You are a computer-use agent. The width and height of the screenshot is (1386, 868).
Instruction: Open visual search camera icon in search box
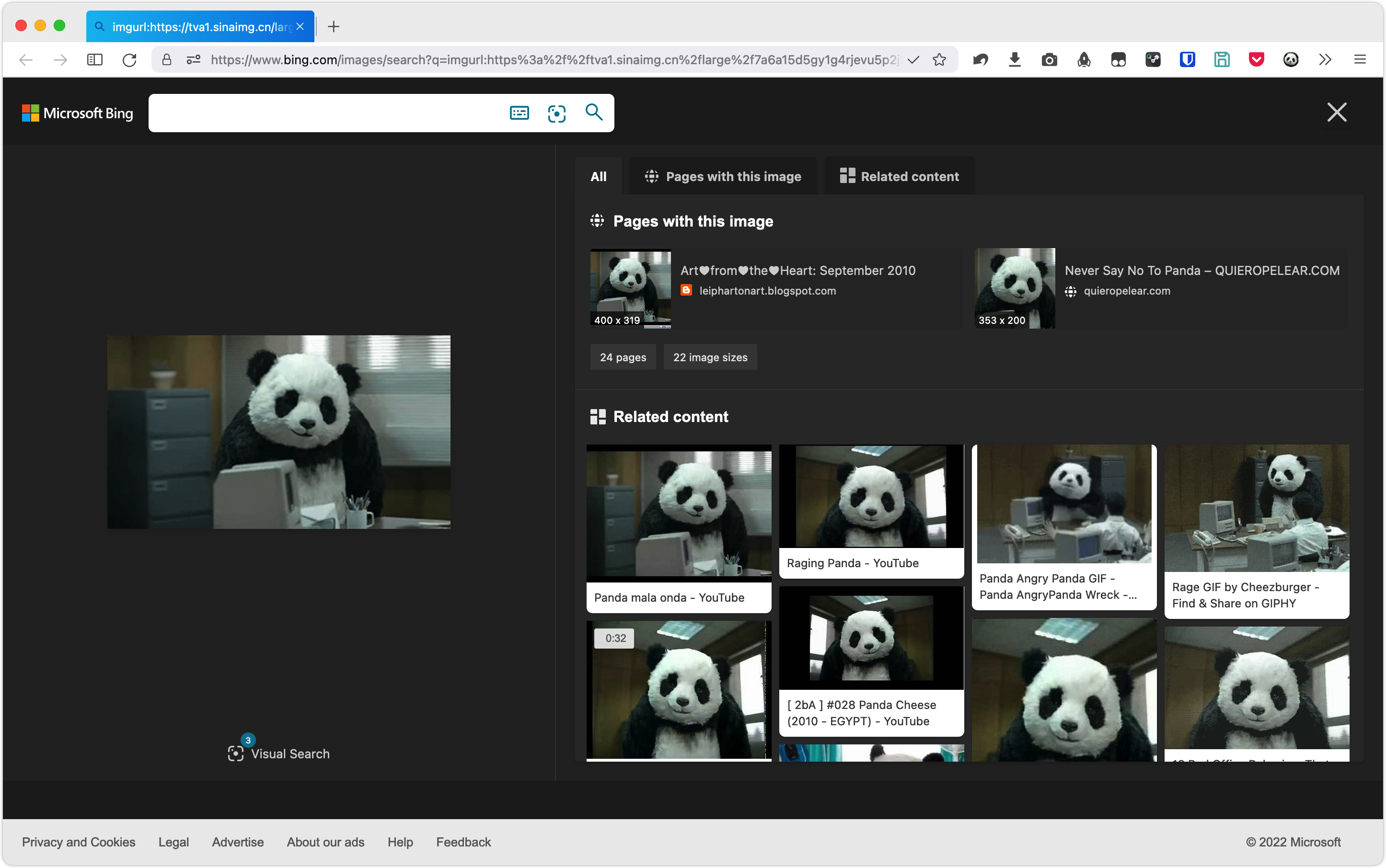coord(556,113)
